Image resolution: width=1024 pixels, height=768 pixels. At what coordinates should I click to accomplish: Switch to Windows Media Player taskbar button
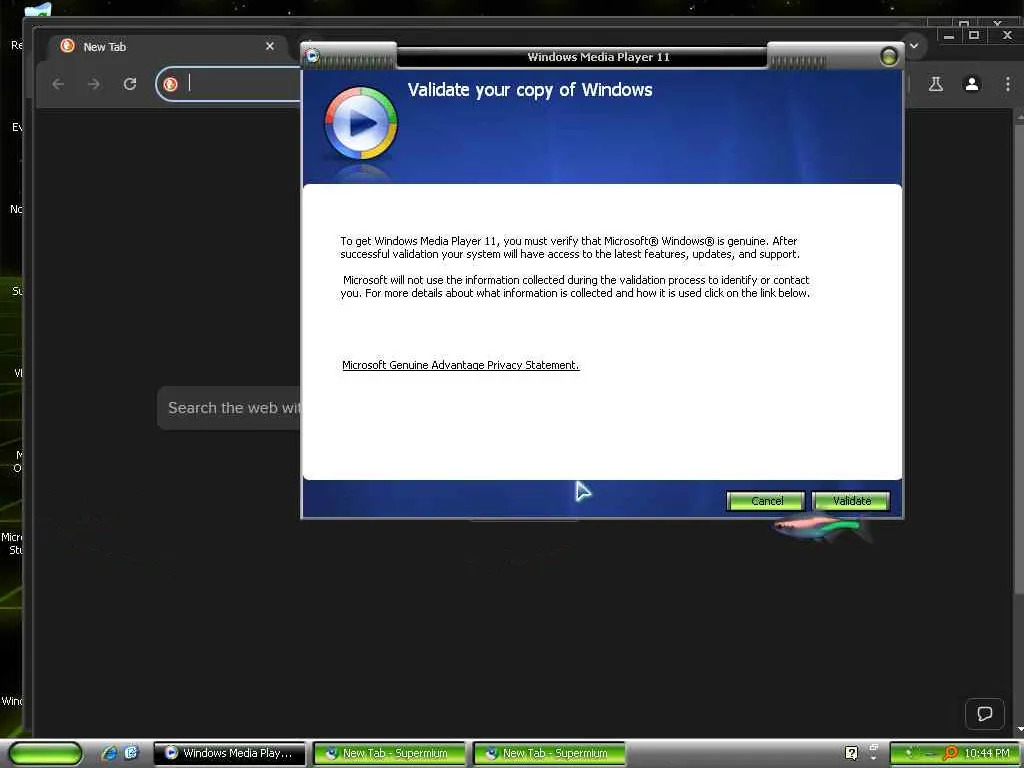(x=229, y=753)
